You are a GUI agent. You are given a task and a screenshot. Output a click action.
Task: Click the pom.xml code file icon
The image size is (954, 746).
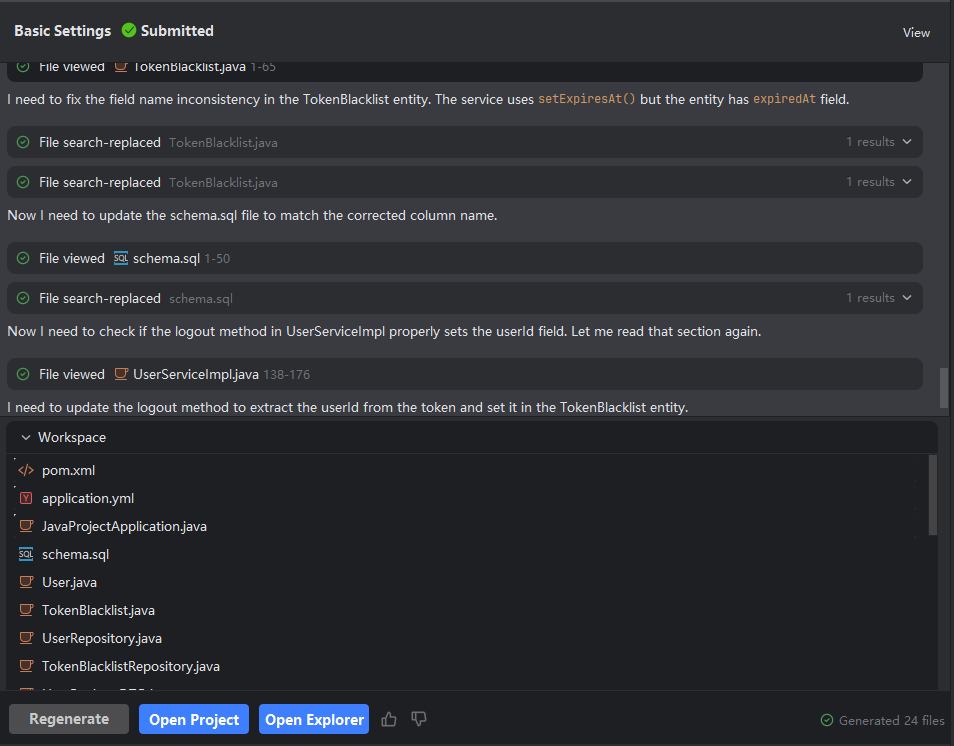point(26,470)
